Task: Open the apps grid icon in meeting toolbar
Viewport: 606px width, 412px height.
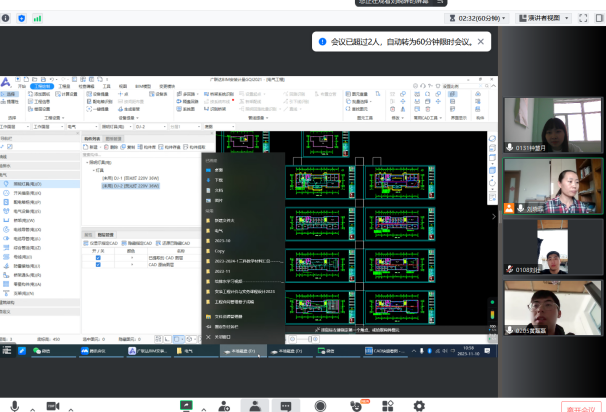Action: click(x=387, y=406)
